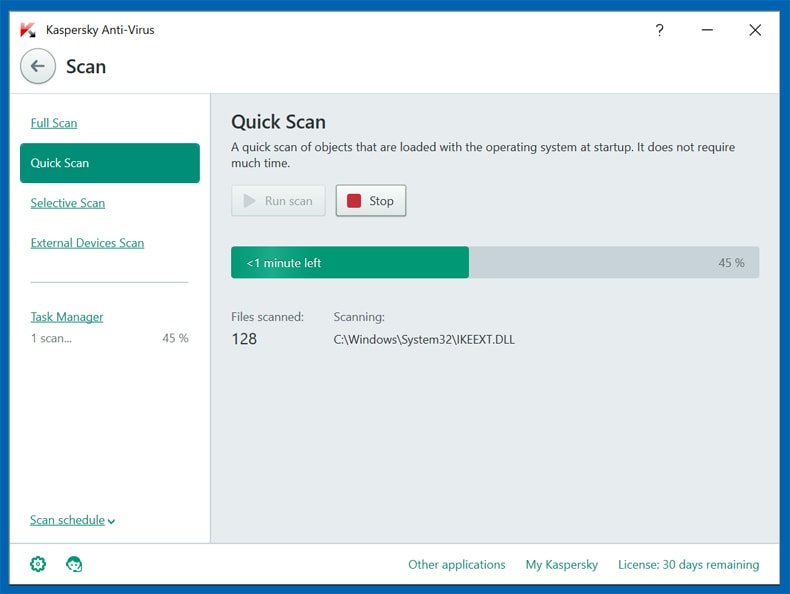790x594 pixels.
Task: Open the settings gear icon
Action: [x=38, y=564]
